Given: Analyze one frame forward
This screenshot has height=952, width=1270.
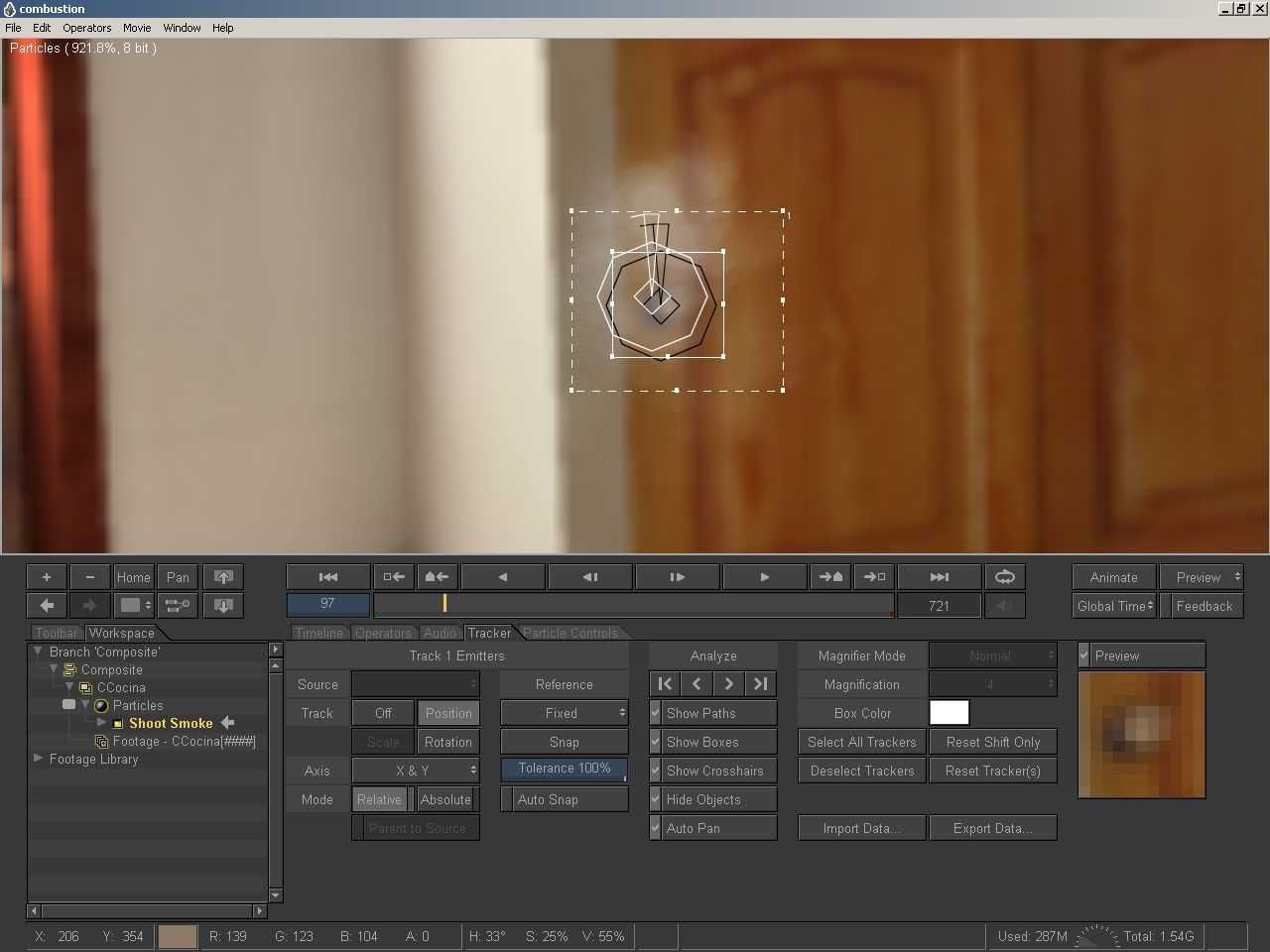Looking at the screenshot, I should pos(729,683).
